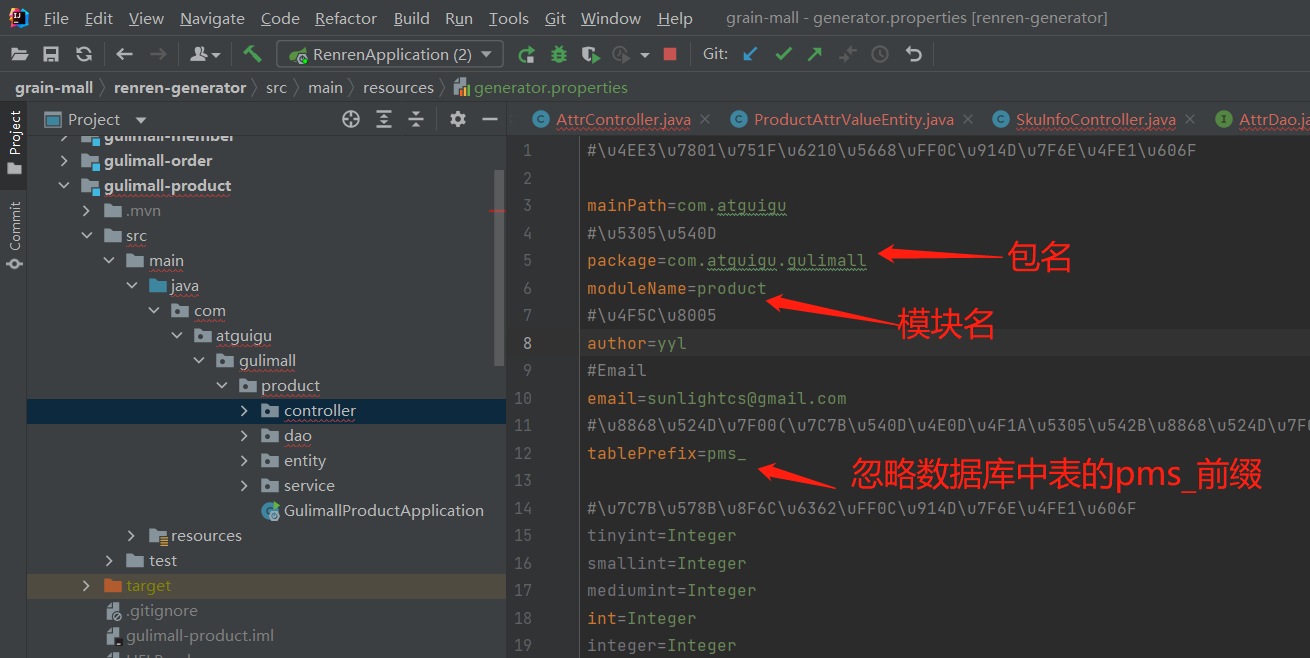Select the .gitignore file
Screen dimensions: 1310x658
coord(161,610)
